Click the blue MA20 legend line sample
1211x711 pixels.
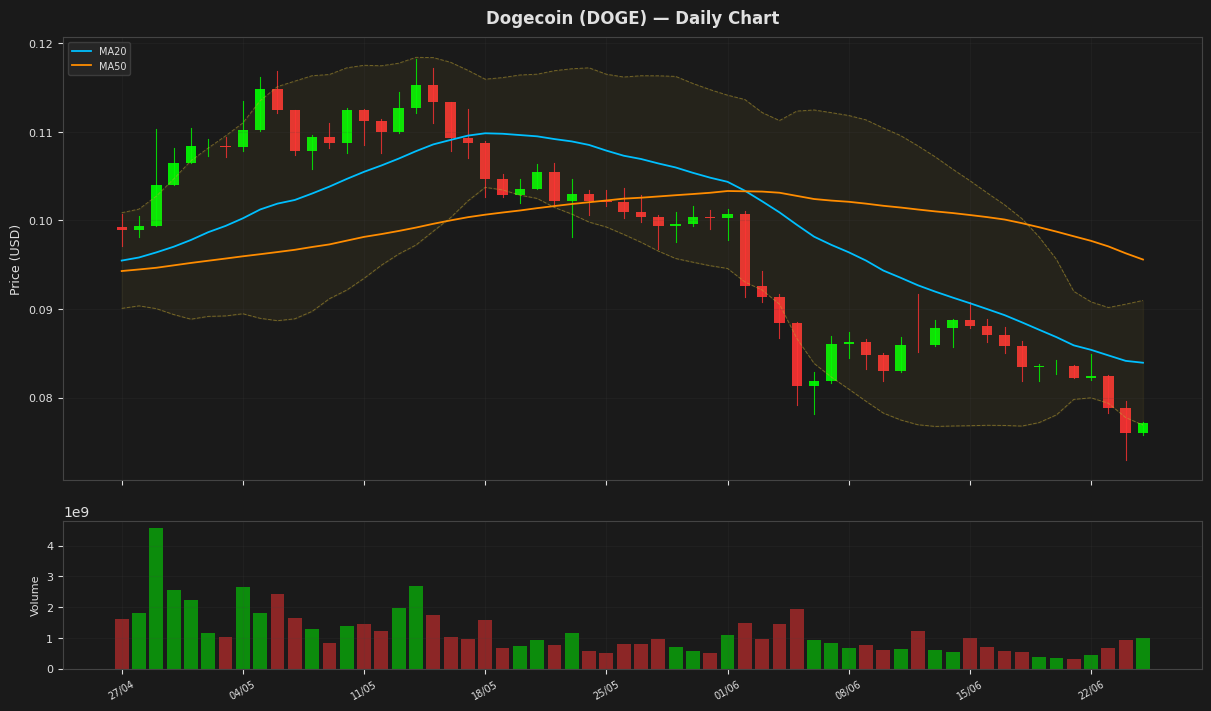[x=82, y=51]
